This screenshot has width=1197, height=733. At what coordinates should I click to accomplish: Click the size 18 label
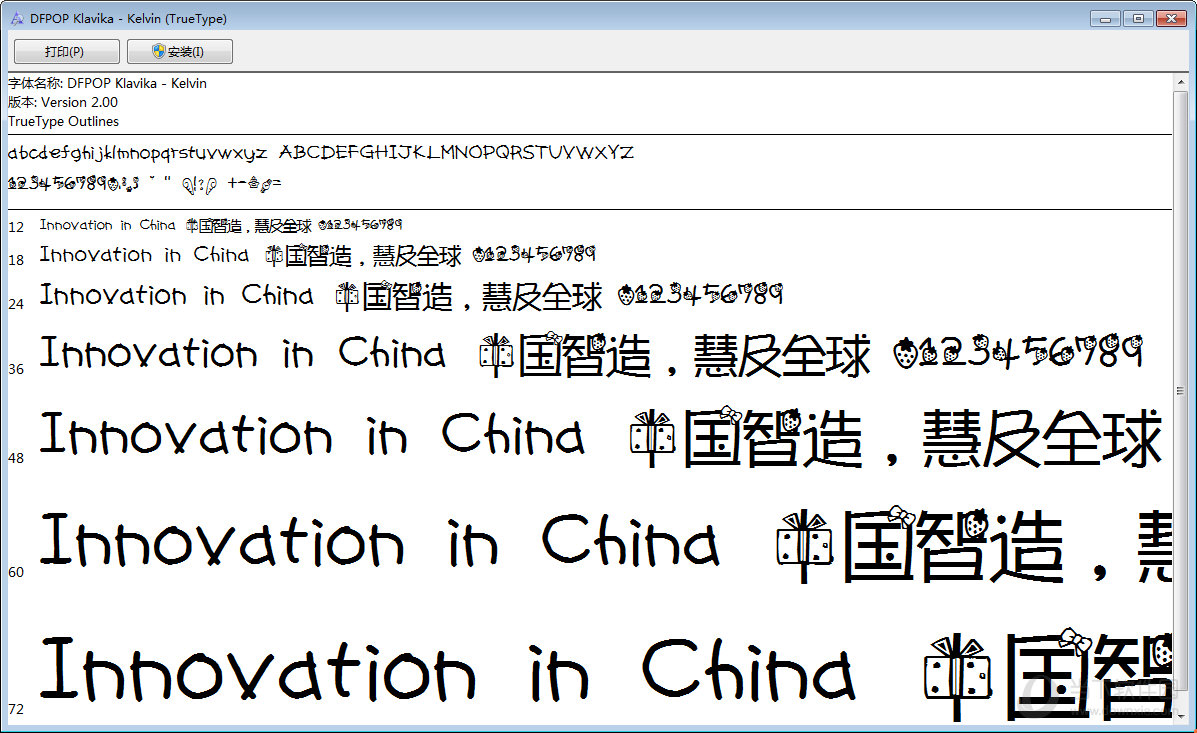(16, 260)
